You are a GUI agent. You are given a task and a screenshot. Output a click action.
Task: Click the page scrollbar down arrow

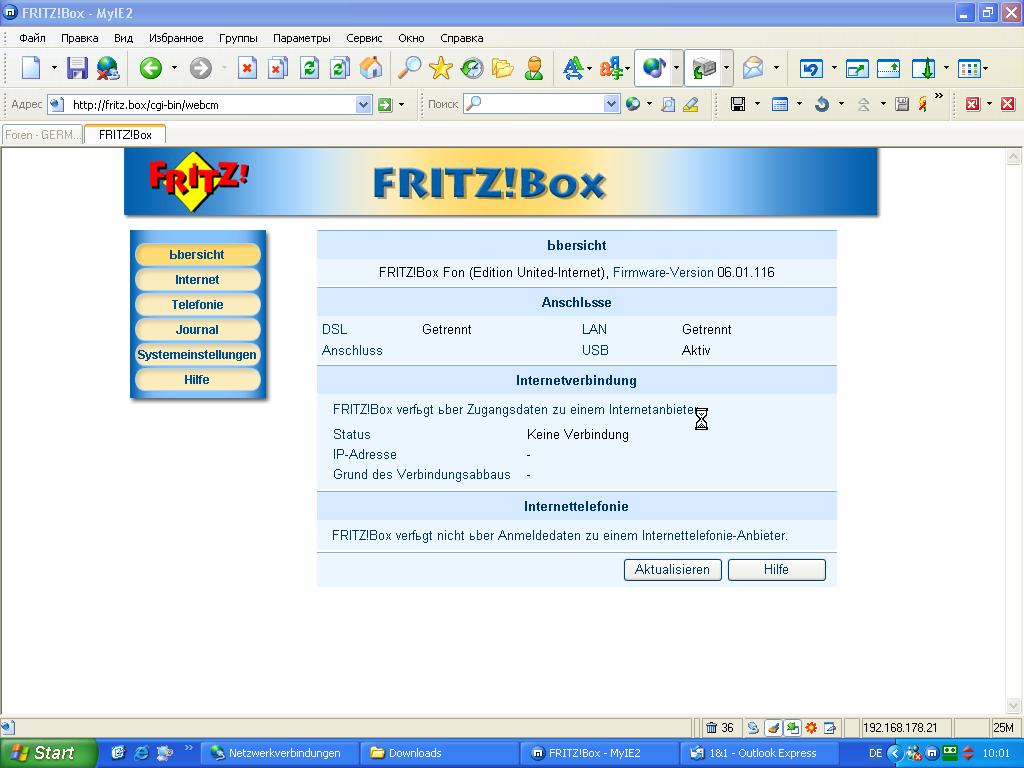coord(1014,705)
